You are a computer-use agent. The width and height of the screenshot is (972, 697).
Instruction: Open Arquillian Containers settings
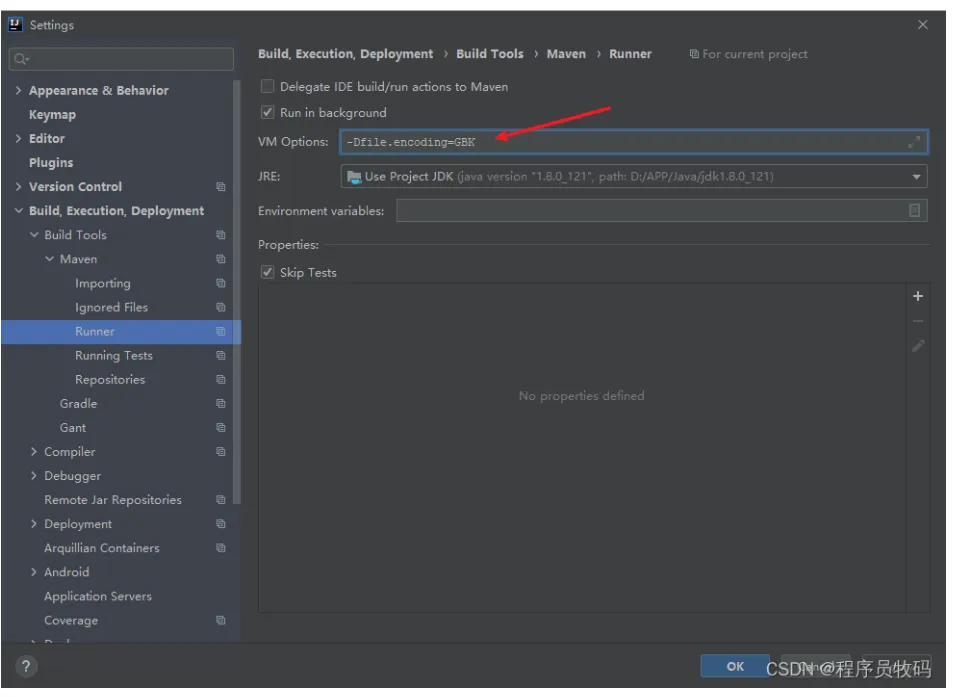(x=102, y=548)
